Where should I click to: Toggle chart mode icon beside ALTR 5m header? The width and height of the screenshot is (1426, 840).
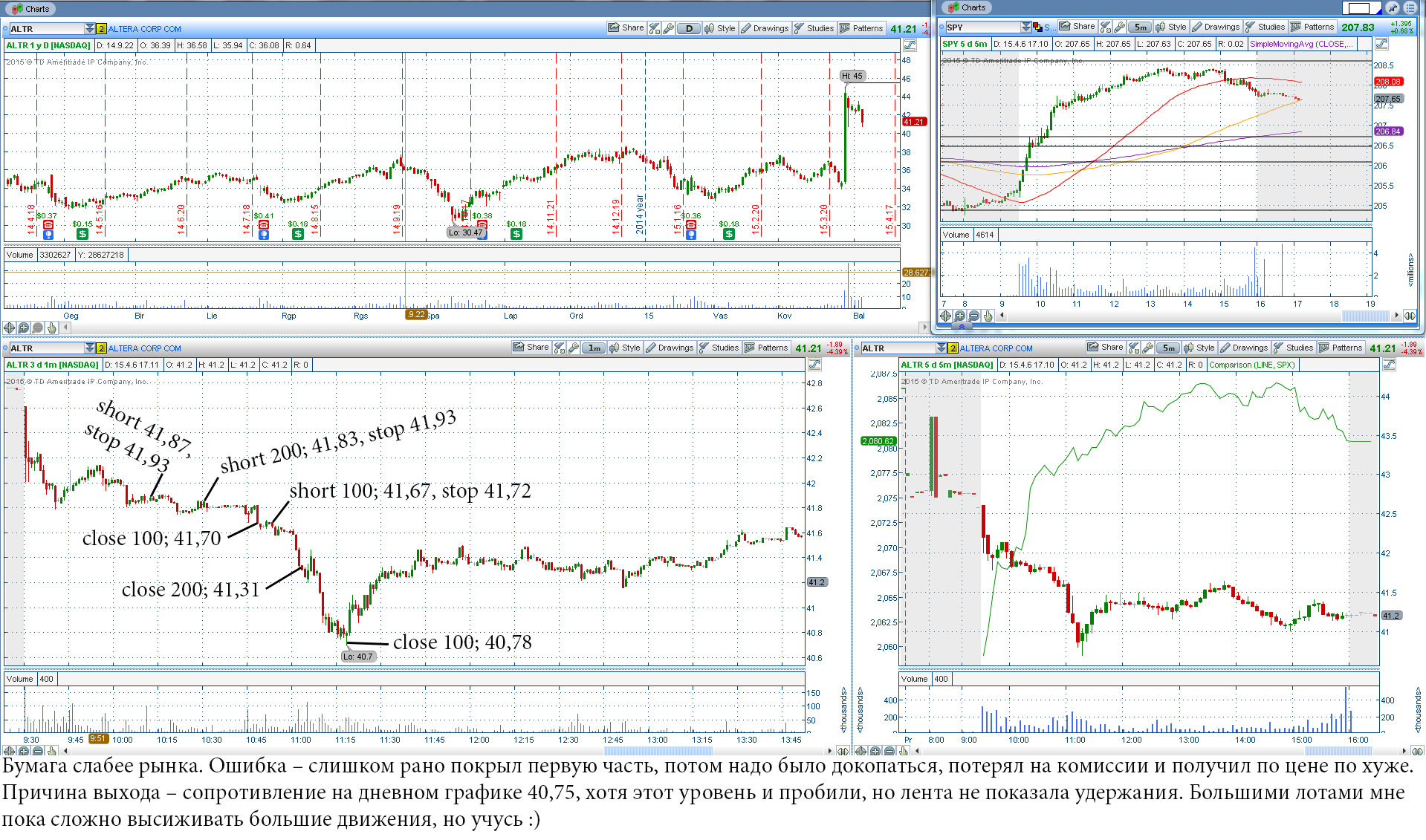tap(1389, 365)
